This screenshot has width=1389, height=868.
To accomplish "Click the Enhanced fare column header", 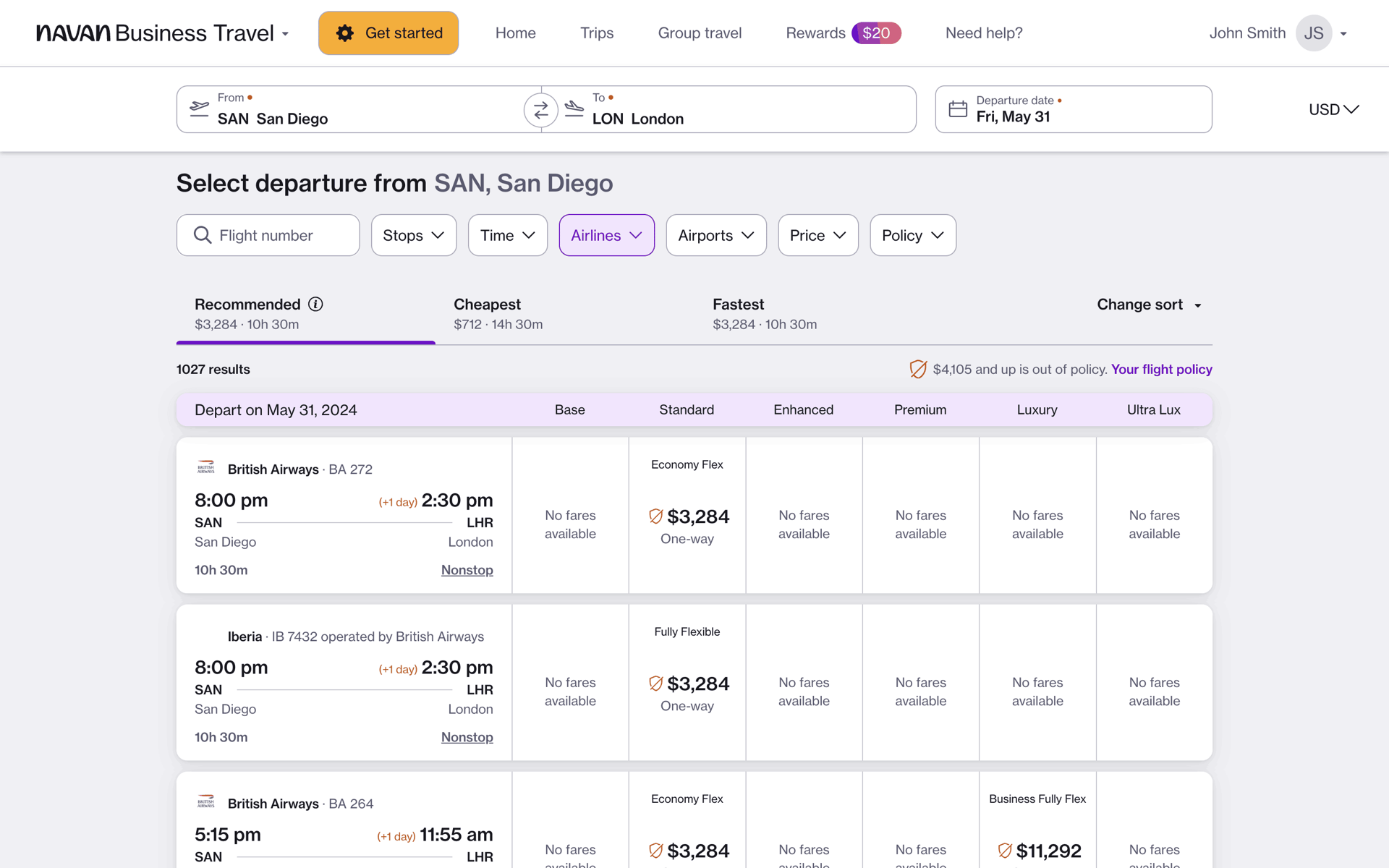I will point(803,409).
